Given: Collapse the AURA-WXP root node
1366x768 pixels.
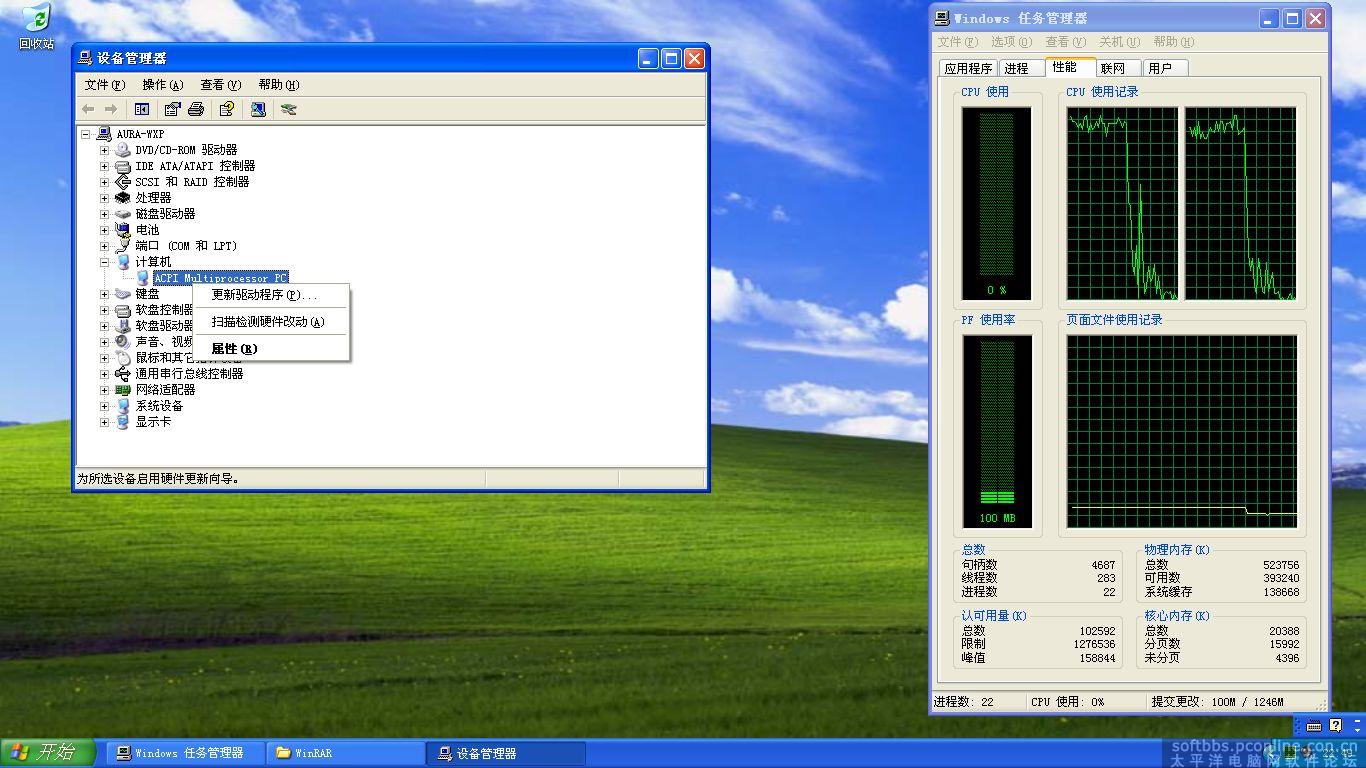Looking at the screenshot, I should tap(87, 134).
